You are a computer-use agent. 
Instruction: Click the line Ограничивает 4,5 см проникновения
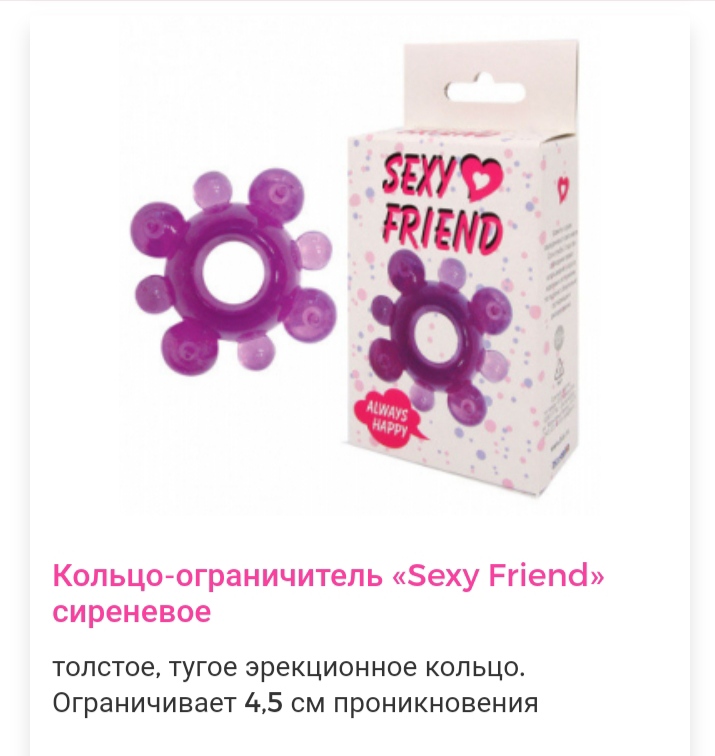pyautogui.click(x=295, y=704)
